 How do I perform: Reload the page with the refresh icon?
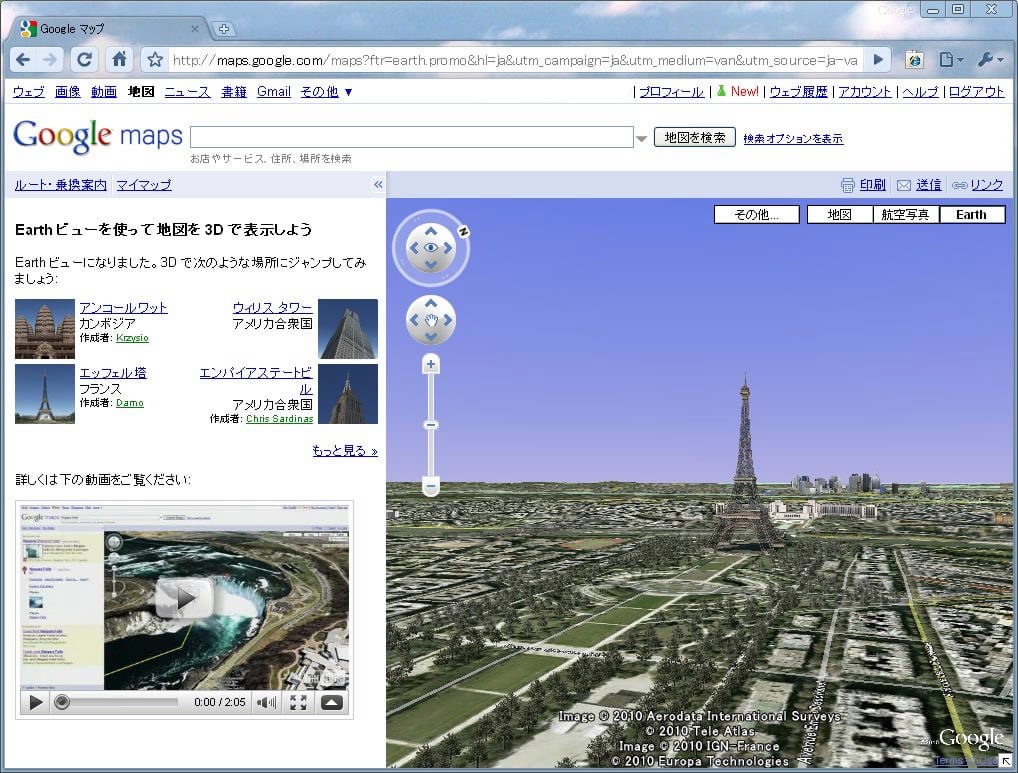[85, 59]
